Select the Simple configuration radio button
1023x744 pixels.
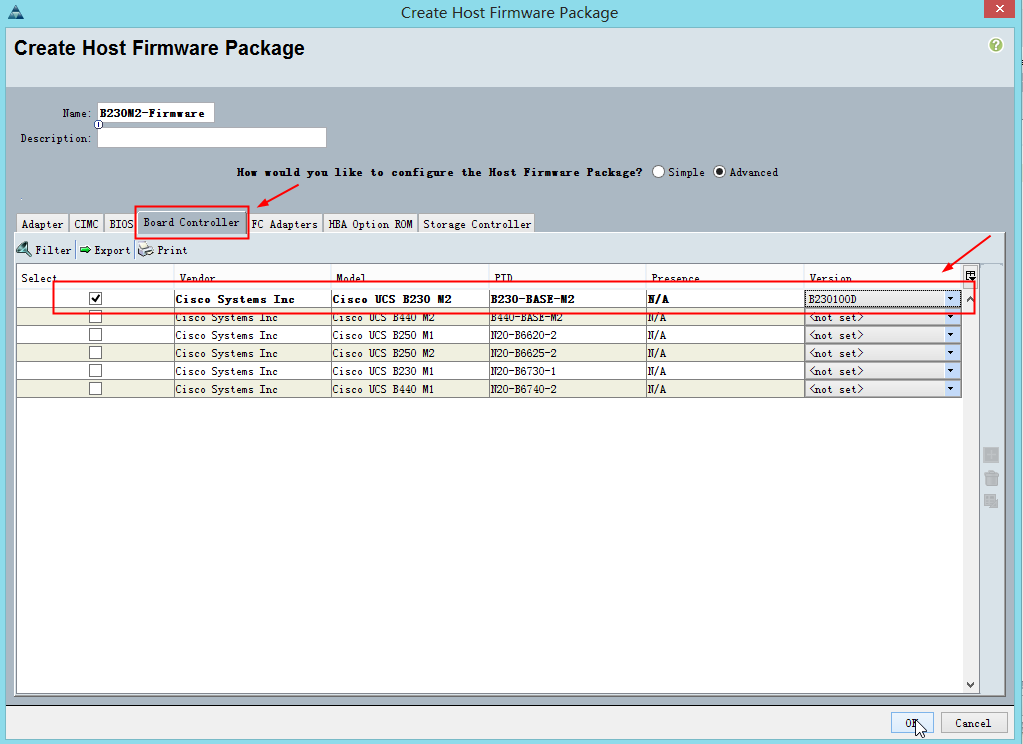point(658,172)
